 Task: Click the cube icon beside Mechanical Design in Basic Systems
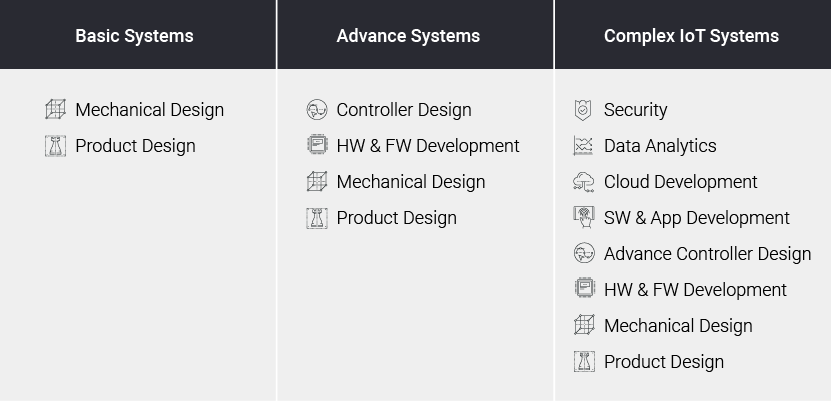tap(55, 110)
